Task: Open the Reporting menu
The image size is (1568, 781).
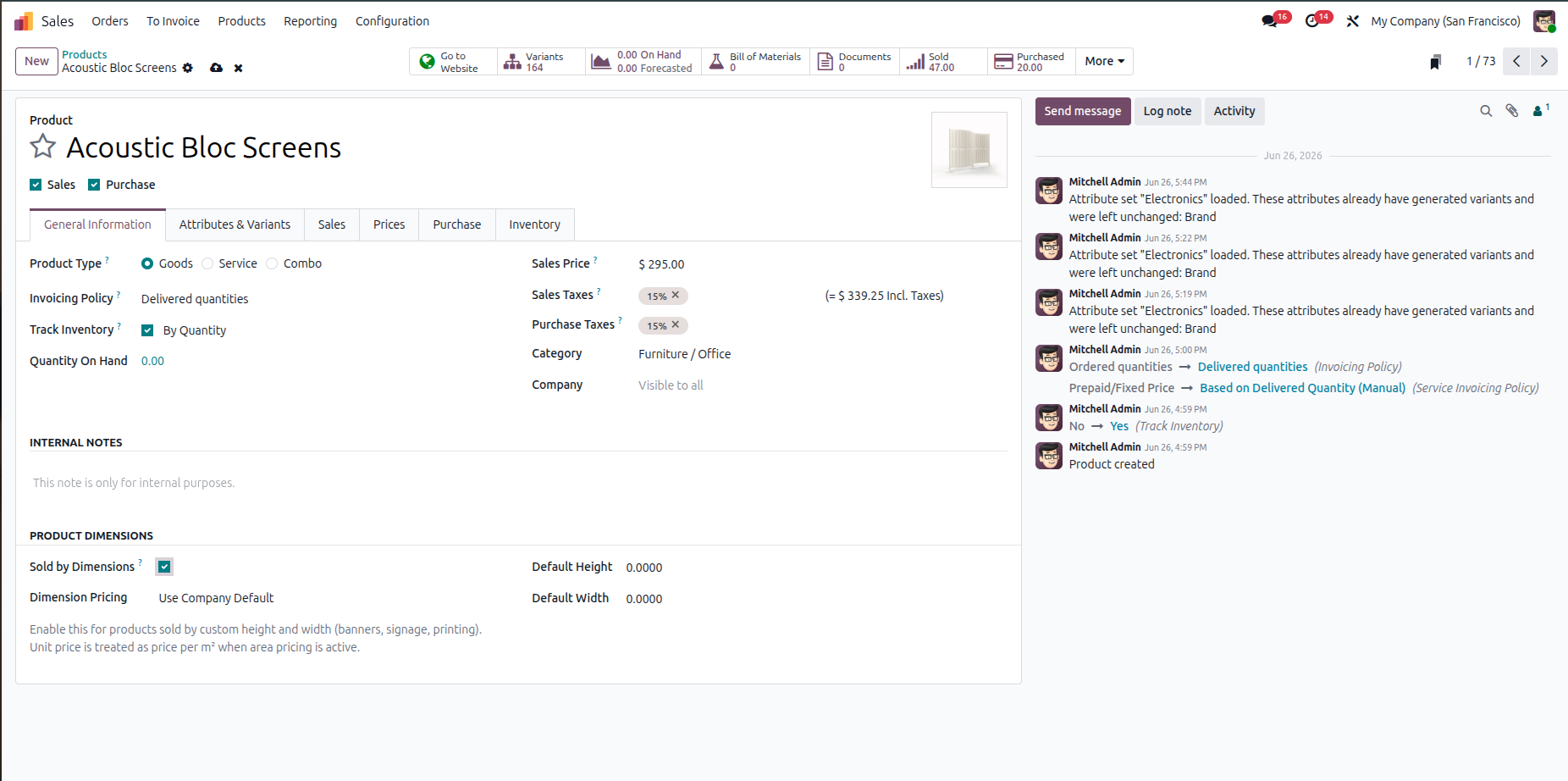Action: (310, 21)
